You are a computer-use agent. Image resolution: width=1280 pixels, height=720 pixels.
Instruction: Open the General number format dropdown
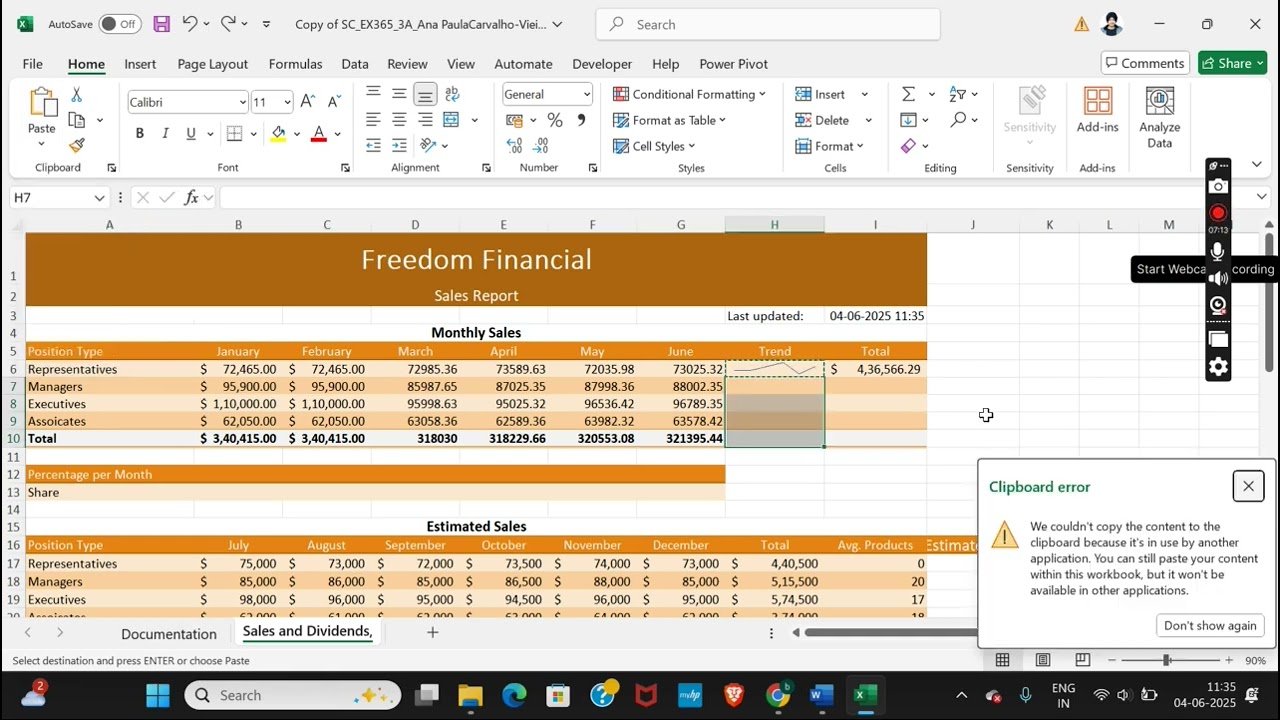tap(587, 94)
